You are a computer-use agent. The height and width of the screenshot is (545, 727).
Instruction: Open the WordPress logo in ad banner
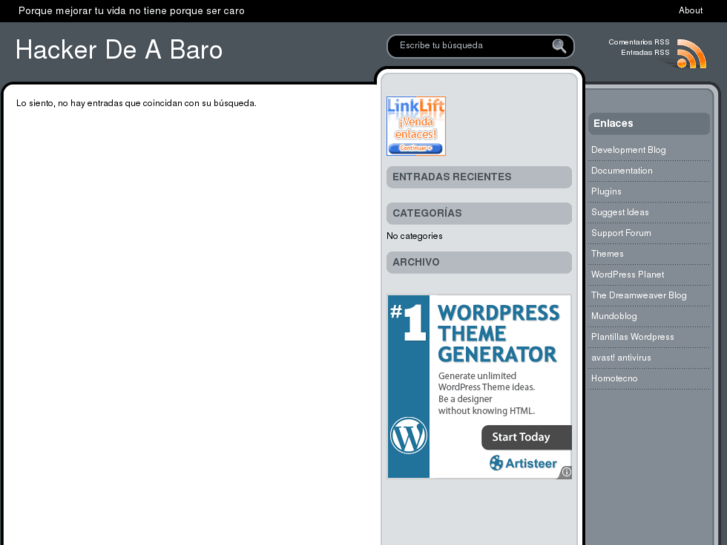click(408, 436)
